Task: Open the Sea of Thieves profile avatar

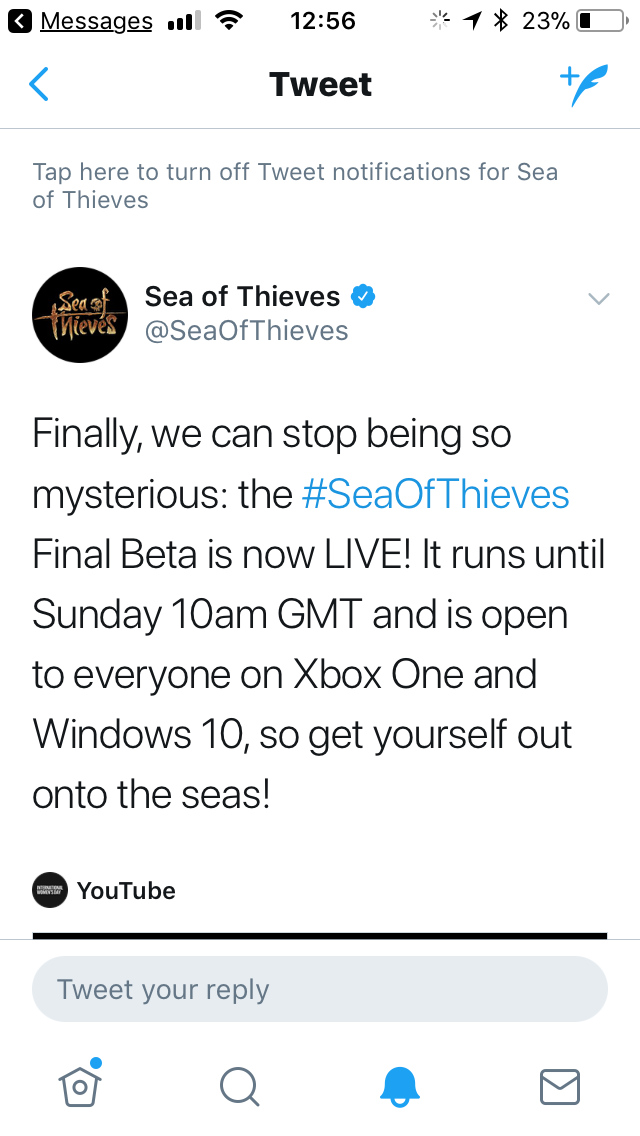Action: (x=80, y=314)
